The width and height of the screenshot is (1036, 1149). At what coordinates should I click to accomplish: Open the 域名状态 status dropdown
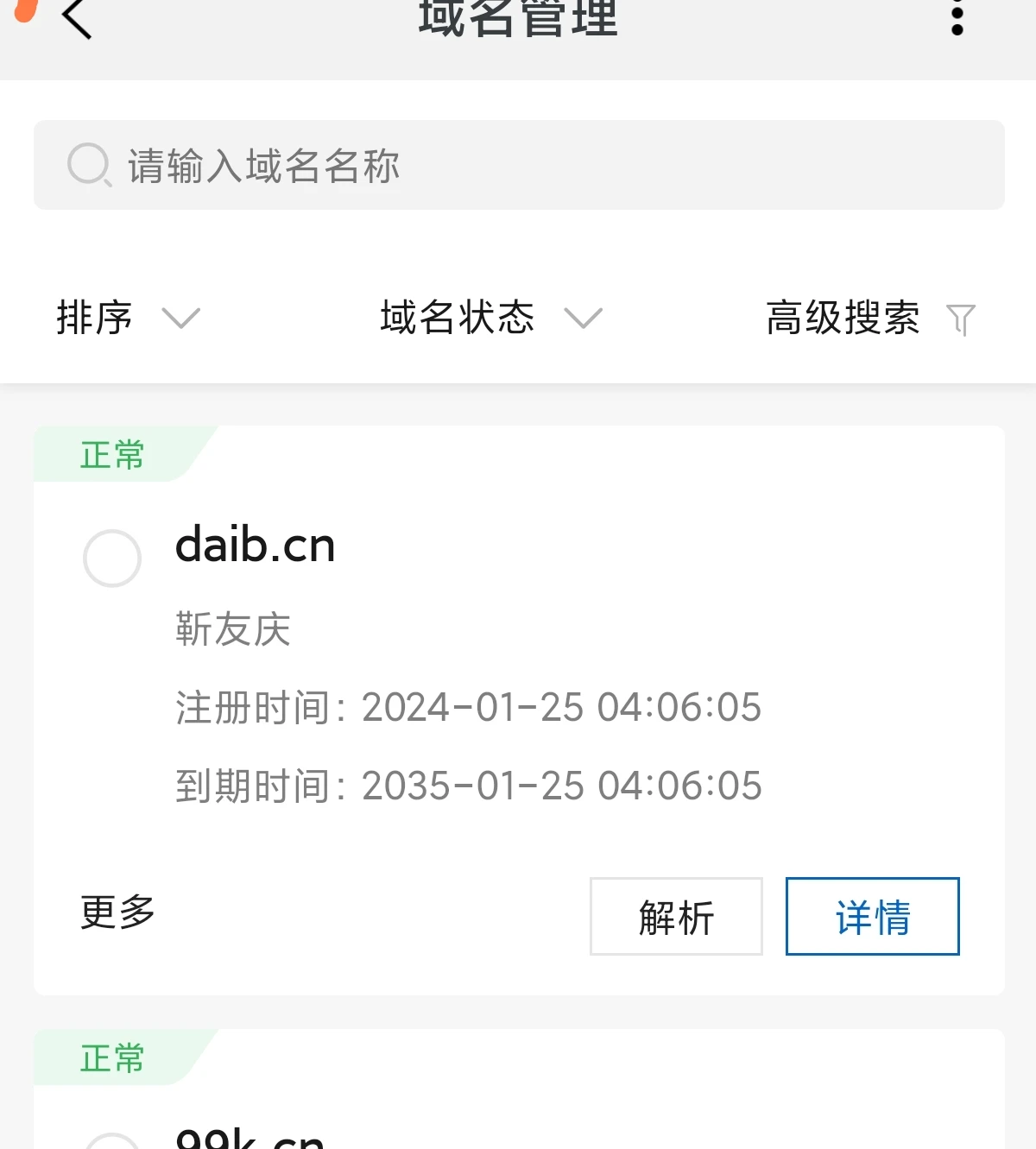click(458, 318)
